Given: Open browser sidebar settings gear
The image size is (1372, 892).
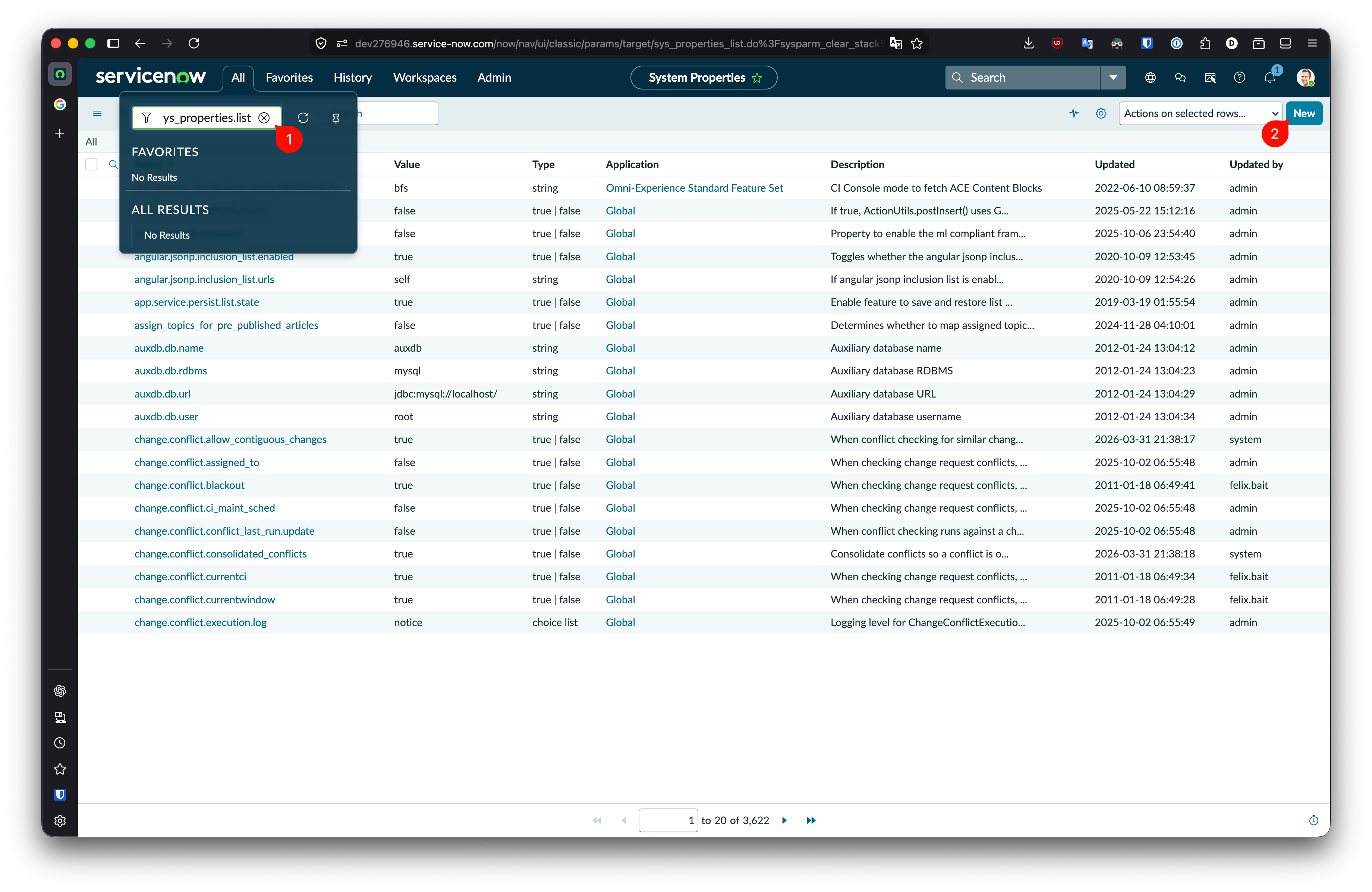Looking at the screenshot, I should 60,820.
